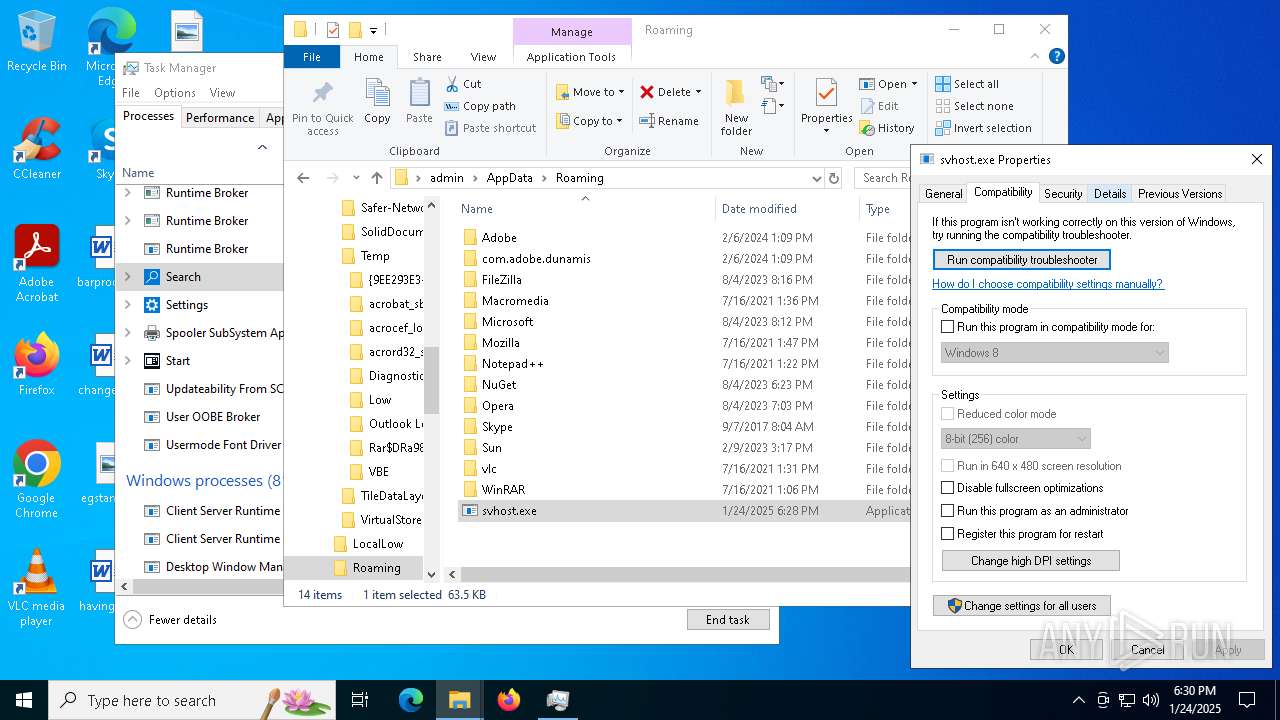1280x720 pixels.
Task: Cut the selected file
Action: tap(463, 84)
